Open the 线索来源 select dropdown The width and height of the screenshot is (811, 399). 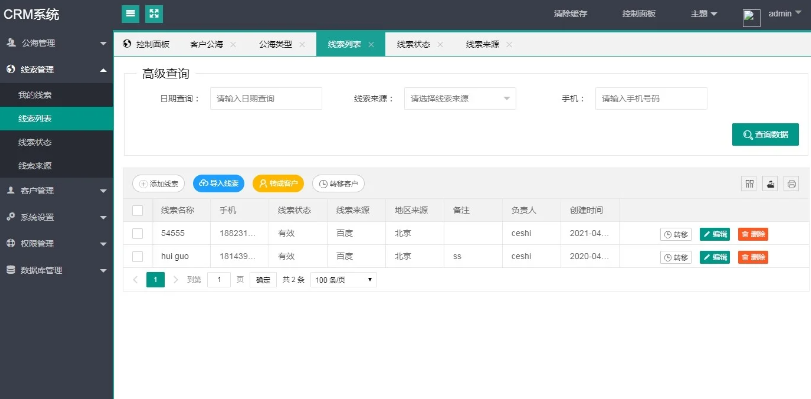tap(460, 98)
